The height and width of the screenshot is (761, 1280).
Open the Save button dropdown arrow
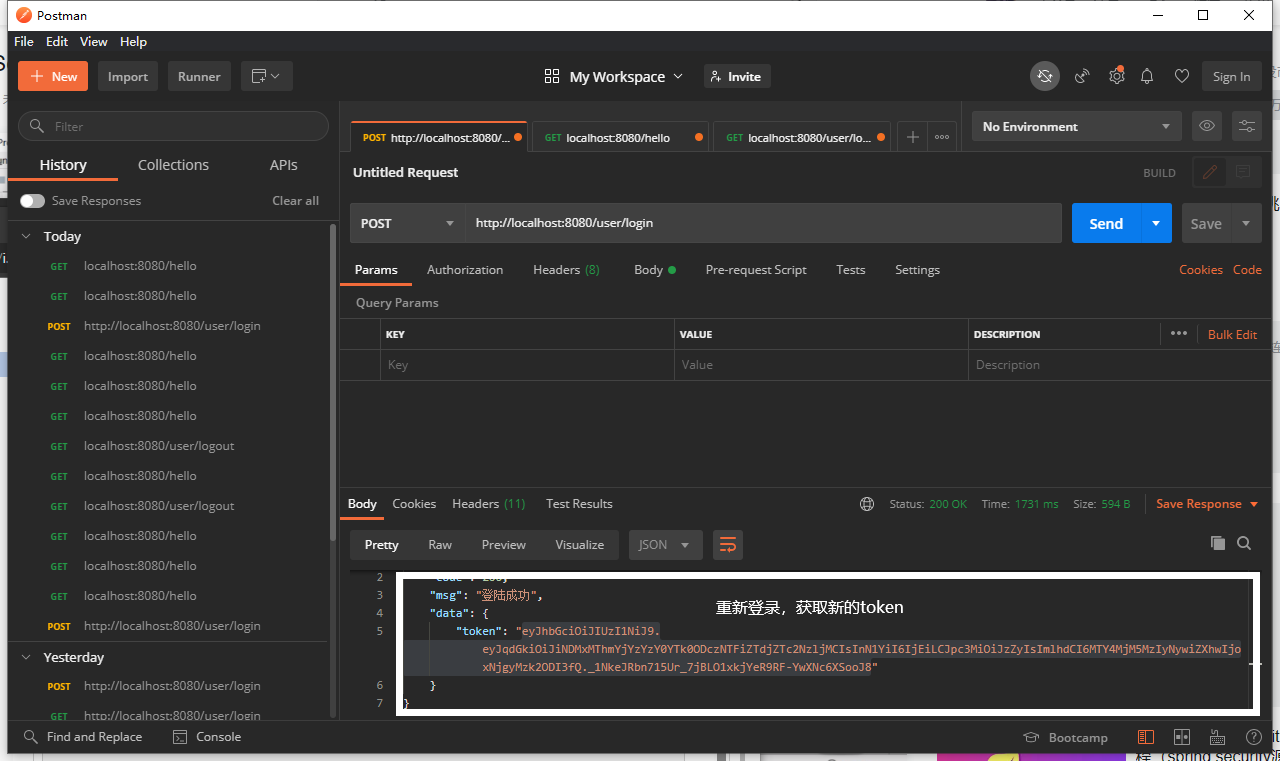click(x=1246, y=223)
